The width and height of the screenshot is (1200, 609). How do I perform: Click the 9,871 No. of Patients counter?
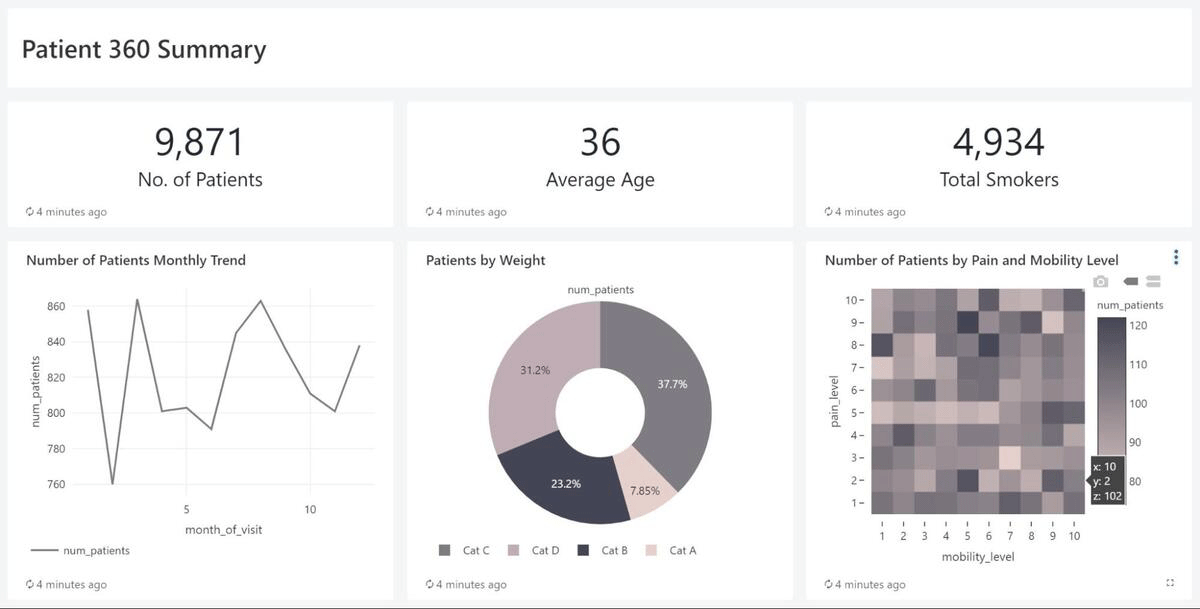[200, 143]
